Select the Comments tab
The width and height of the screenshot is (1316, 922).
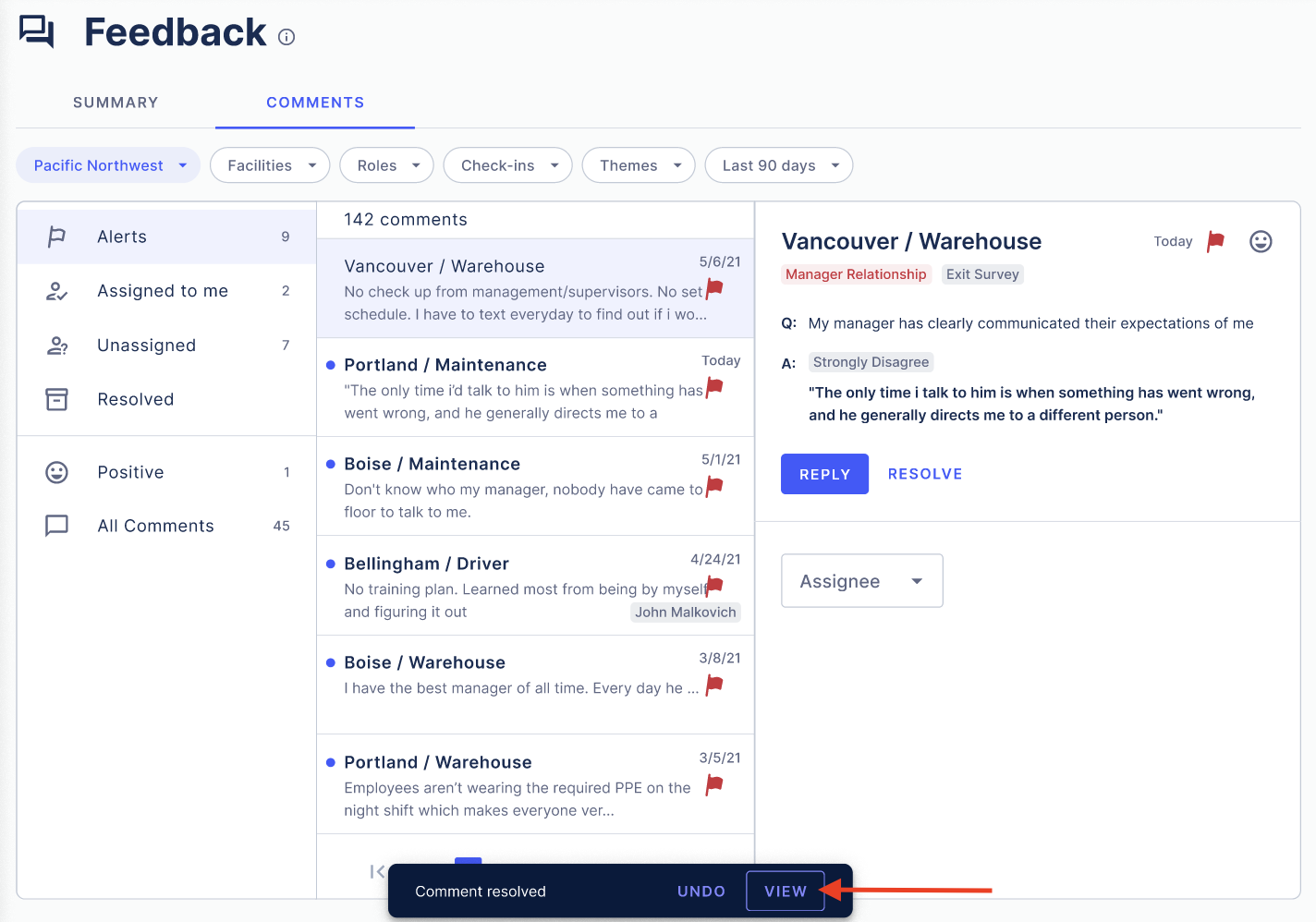pos(315,103)
